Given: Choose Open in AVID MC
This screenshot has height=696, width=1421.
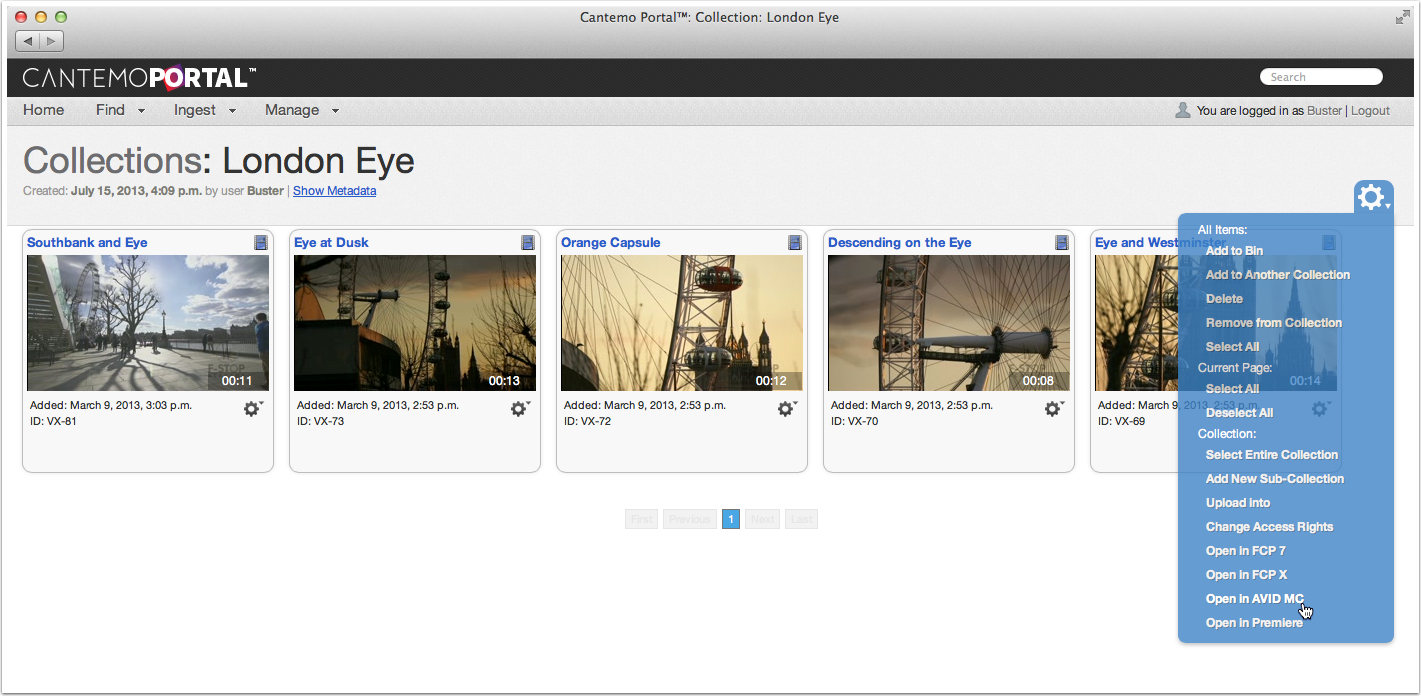Looking at the screenshot, I should point(1255,599).
